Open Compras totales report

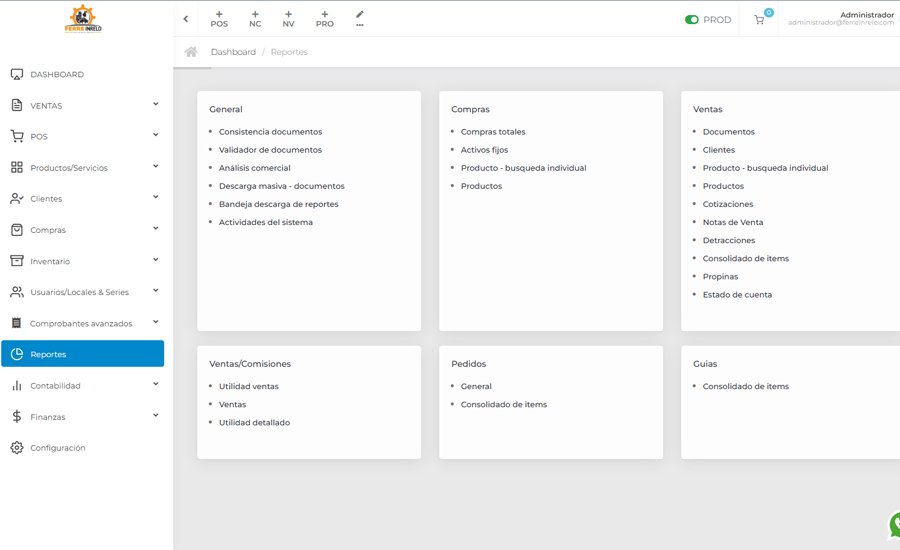(493, 131)
